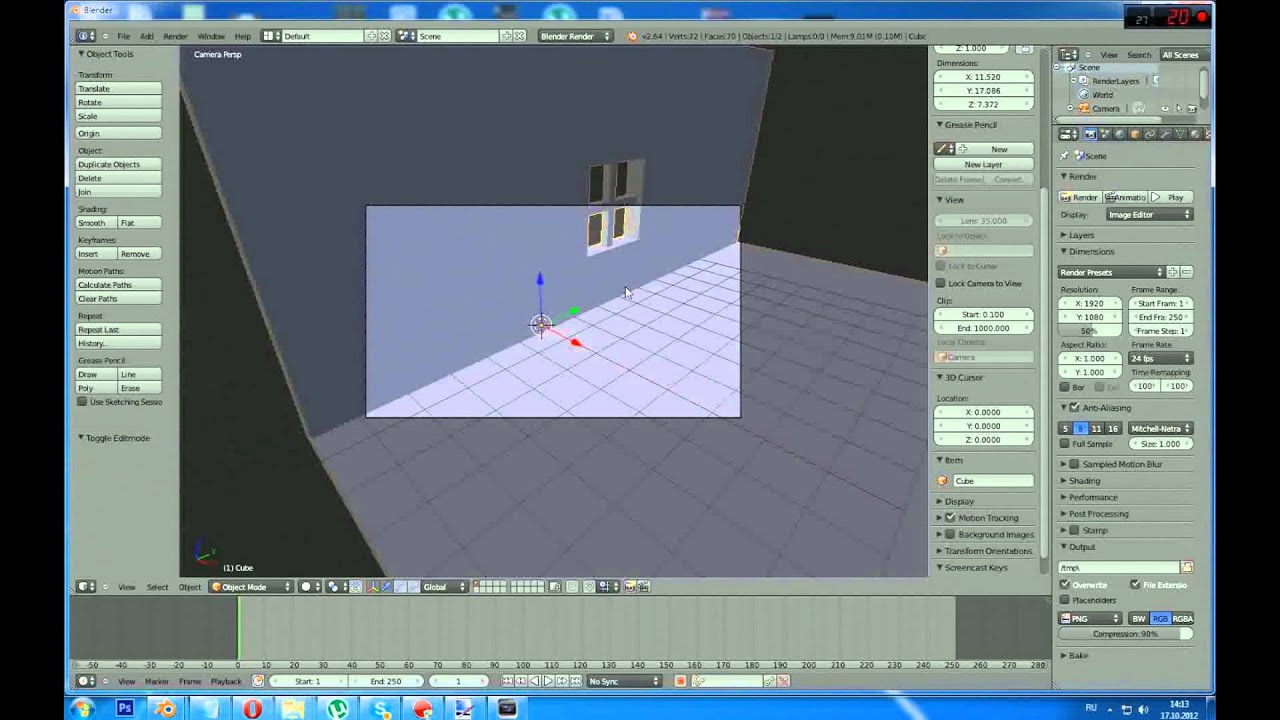Click the Blender info editor-type icon
The width and height of the screenshot is (1280, 720).
[86, 36]
